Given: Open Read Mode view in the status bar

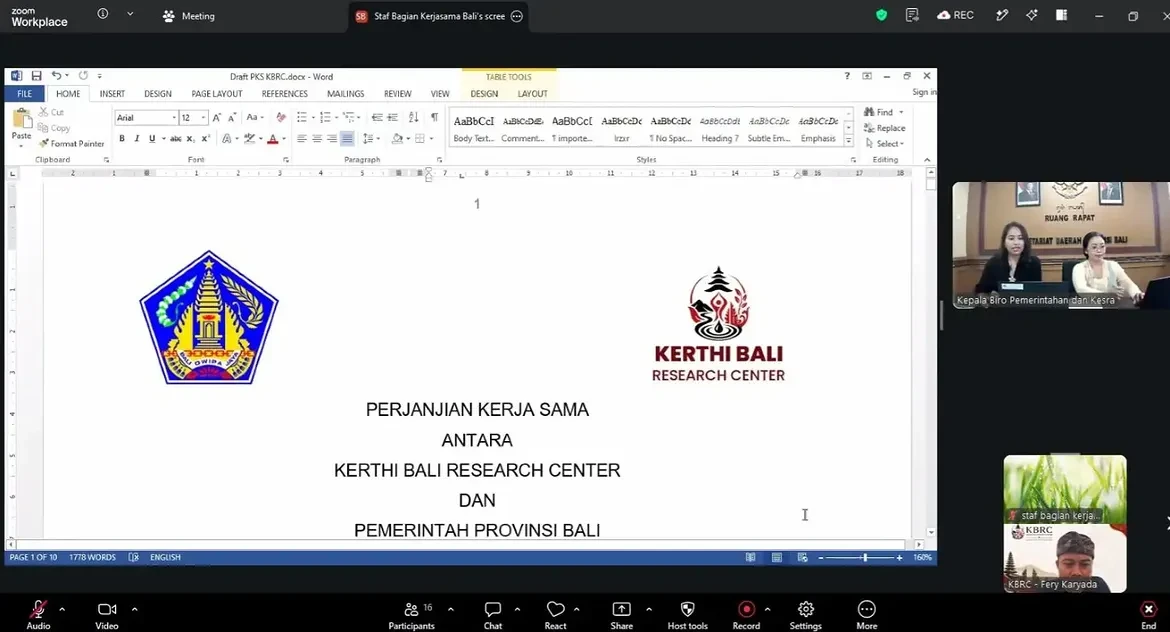Looking at the screenshot, I should tap(751, 557).
